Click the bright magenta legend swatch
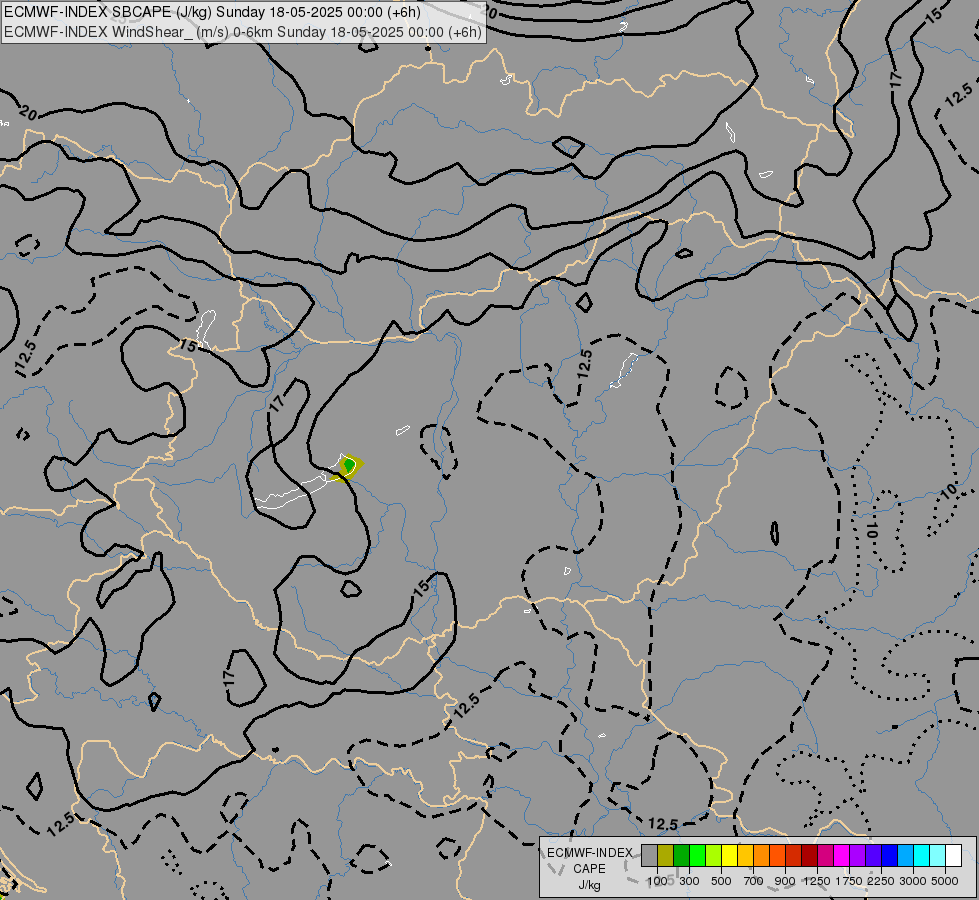The height and width of the screenshot is (900, 979). tap(841, 855)
